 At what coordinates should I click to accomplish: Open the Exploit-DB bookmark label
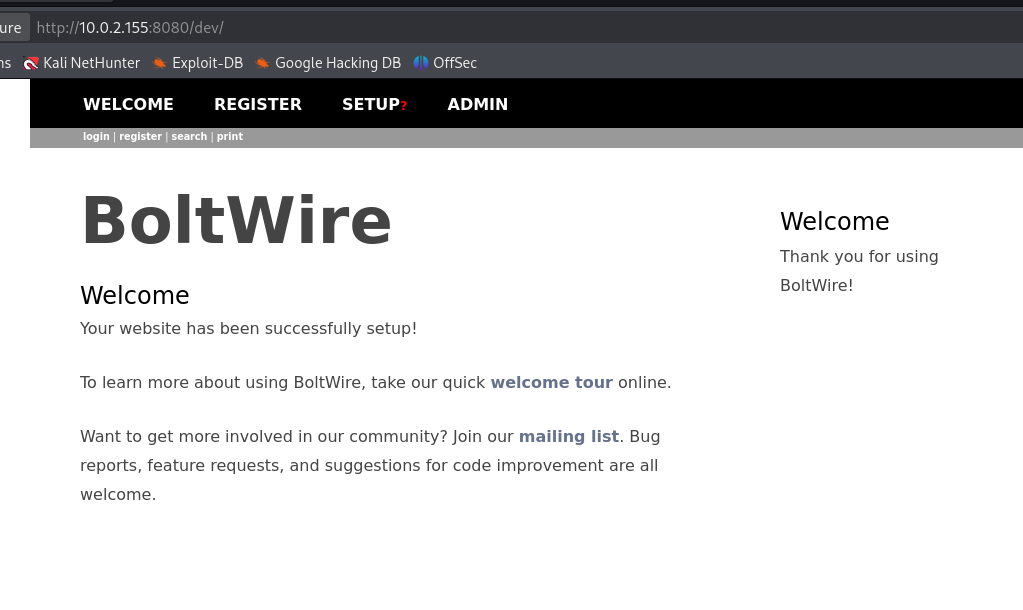tap(207, 63)
